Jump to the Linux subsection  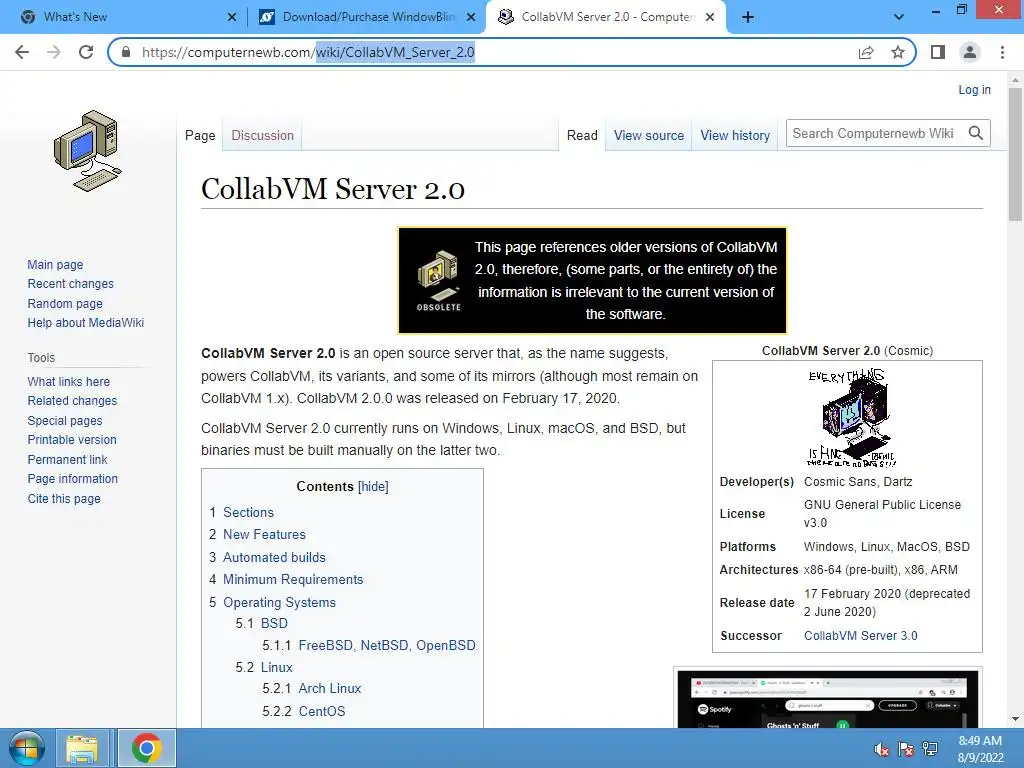[276, 667]
